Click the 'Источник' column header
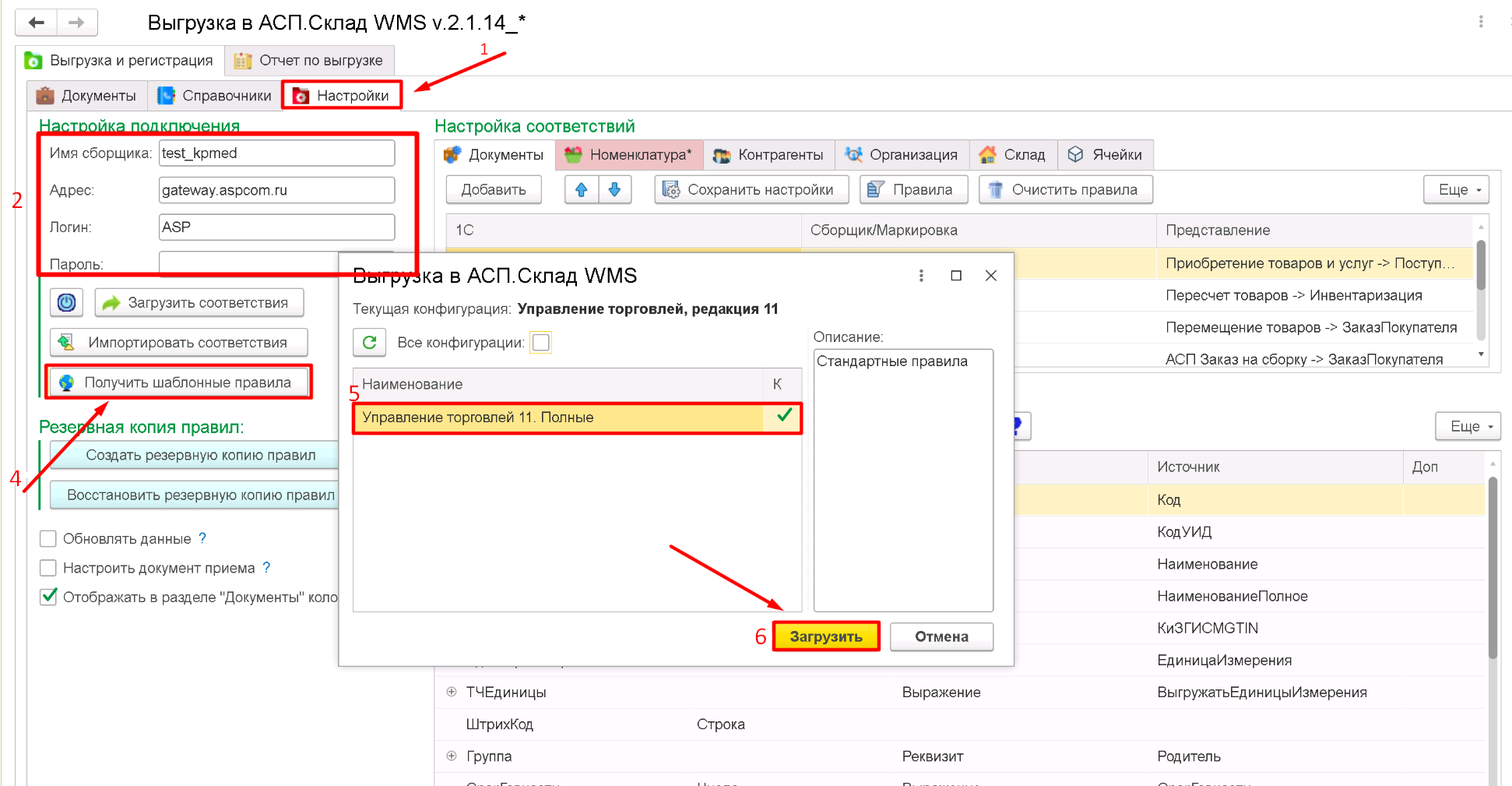The width and height of the screenshot is (1512, 786). tap(1275, 467)
